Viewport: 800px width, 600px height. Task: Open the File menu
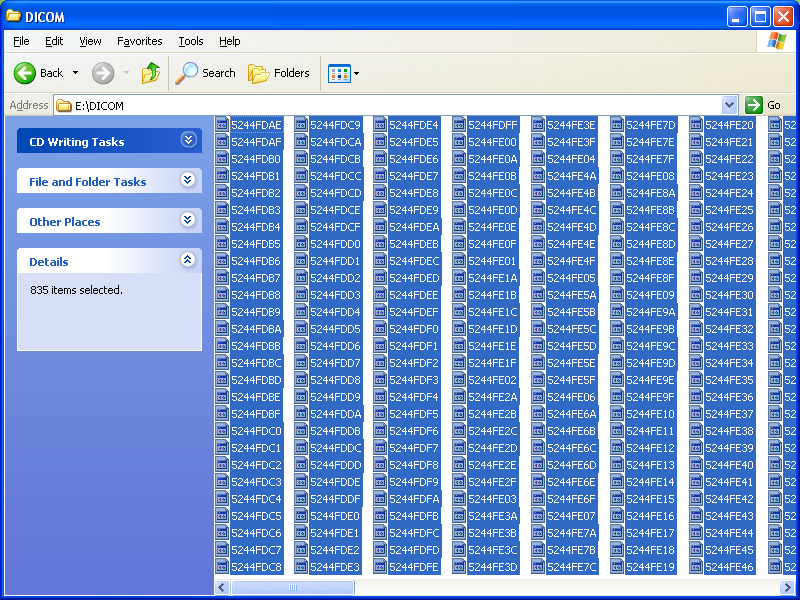(x=21, y=41)
